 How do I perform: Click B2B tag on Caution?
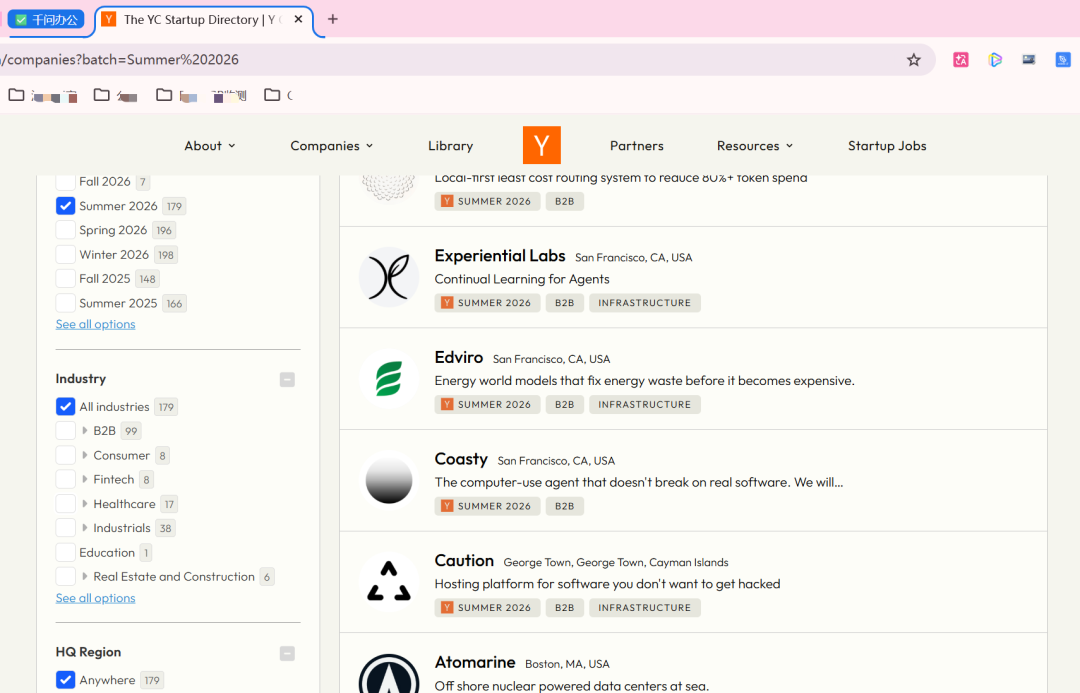pos(565,608)
